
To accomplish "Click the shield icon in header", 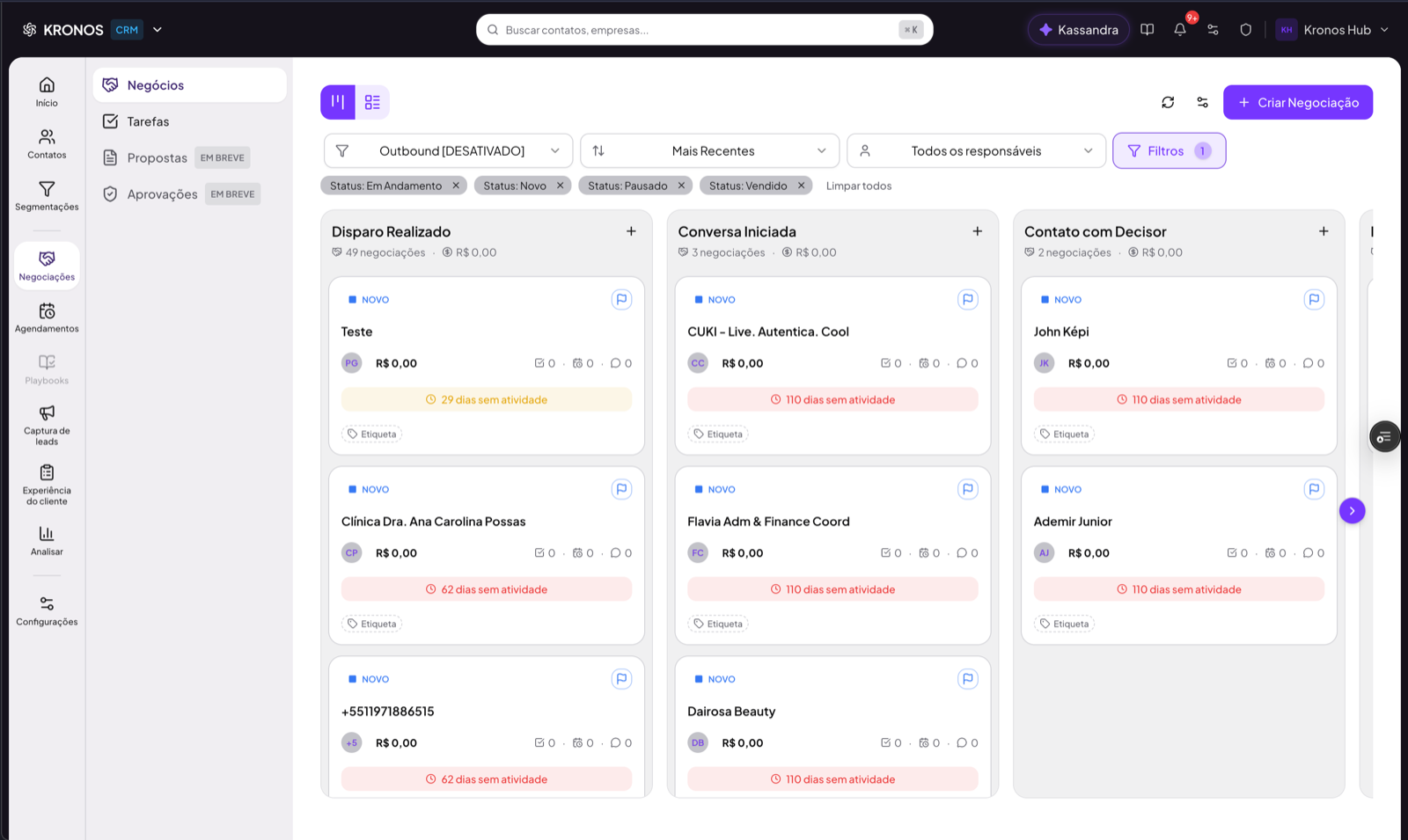I will pos(1245,29).
